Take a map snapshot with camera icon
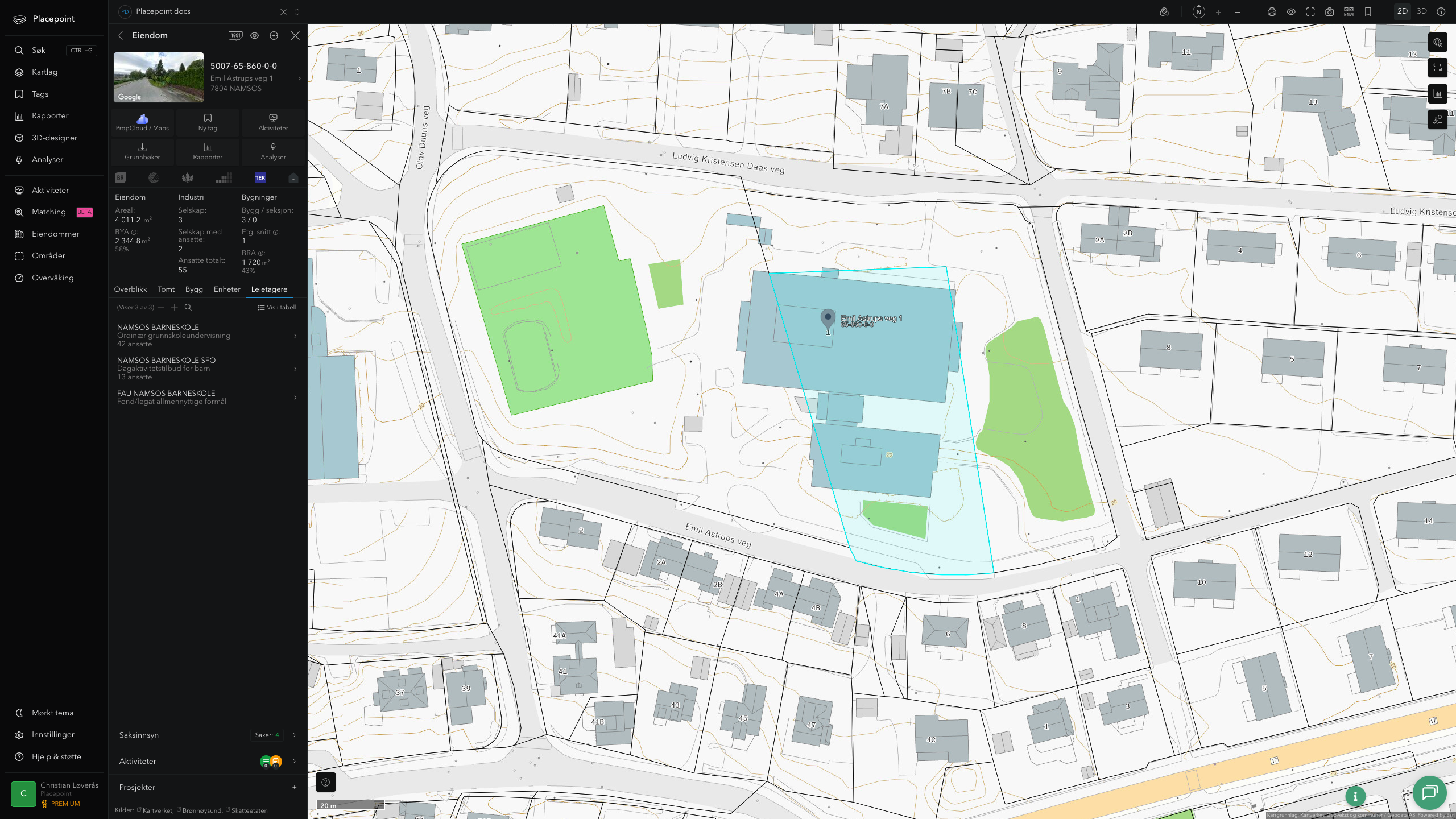Viewport: 1456px width, 819px height. 1329,12
